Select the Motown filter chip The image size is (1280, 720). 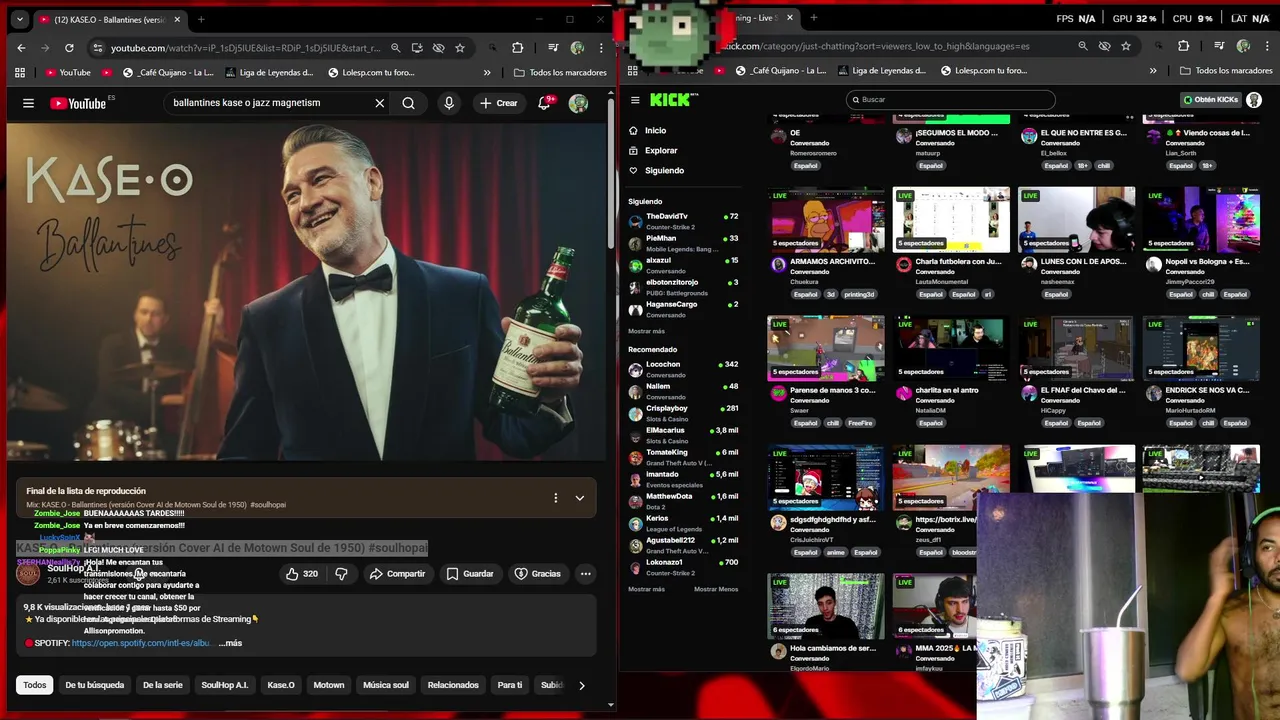pyautogui.click(x=329, y=685)
